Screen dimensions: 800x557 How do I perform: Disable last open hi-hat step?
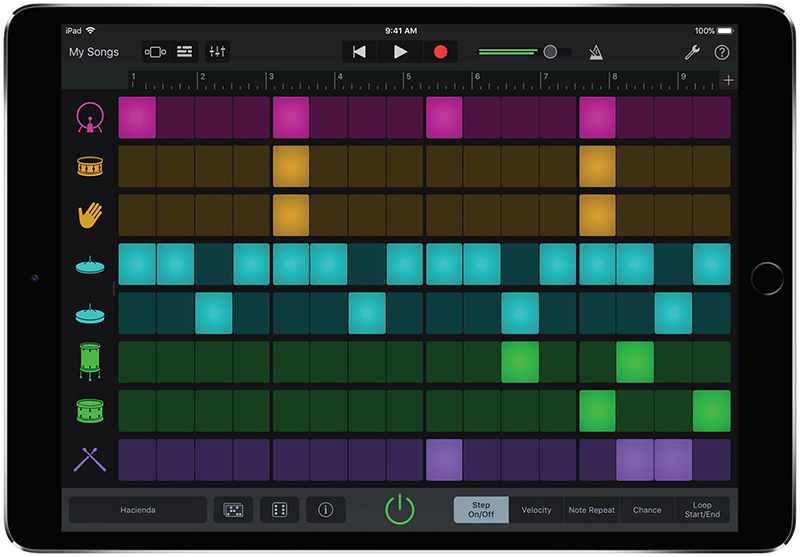tap(712, 264)
